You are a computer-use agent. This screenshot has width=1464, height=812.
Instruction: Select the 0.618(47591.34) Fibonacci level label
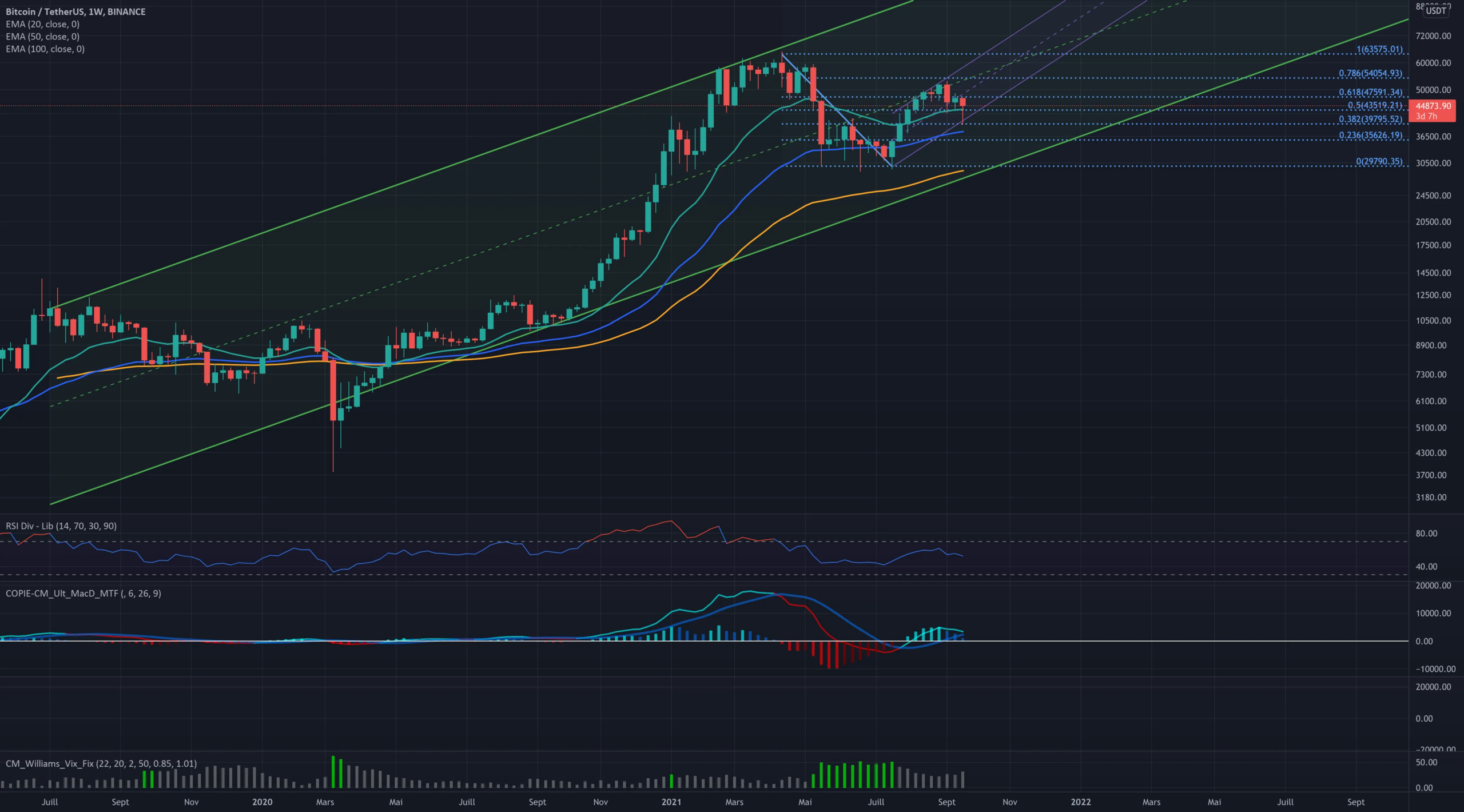[x=1370, y=92]
